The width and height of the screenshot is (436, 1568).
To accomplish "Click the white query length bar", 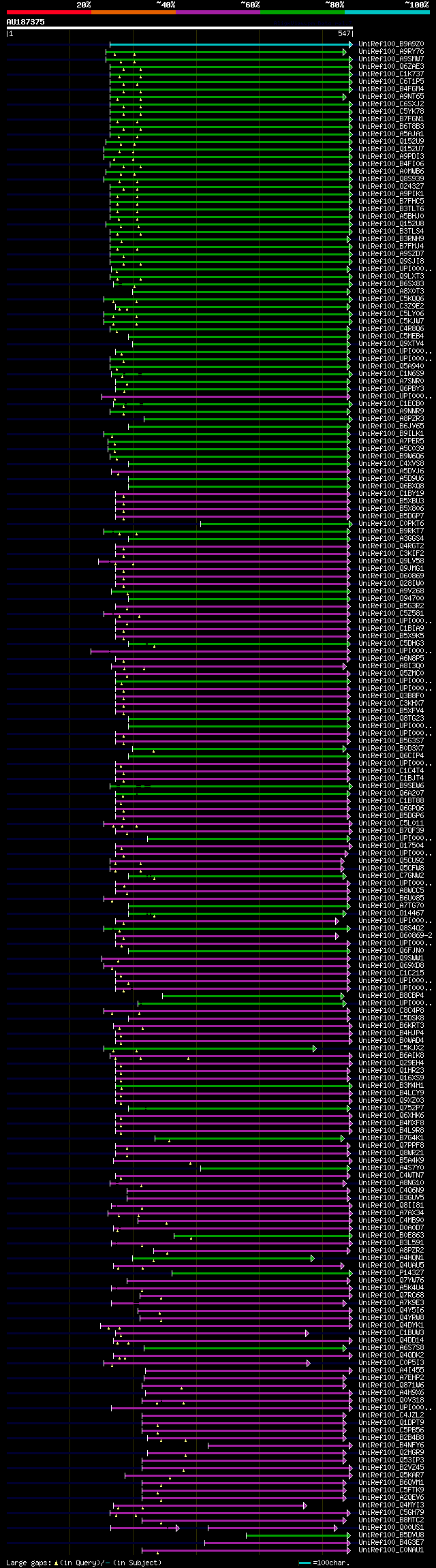I will (180, 28).
